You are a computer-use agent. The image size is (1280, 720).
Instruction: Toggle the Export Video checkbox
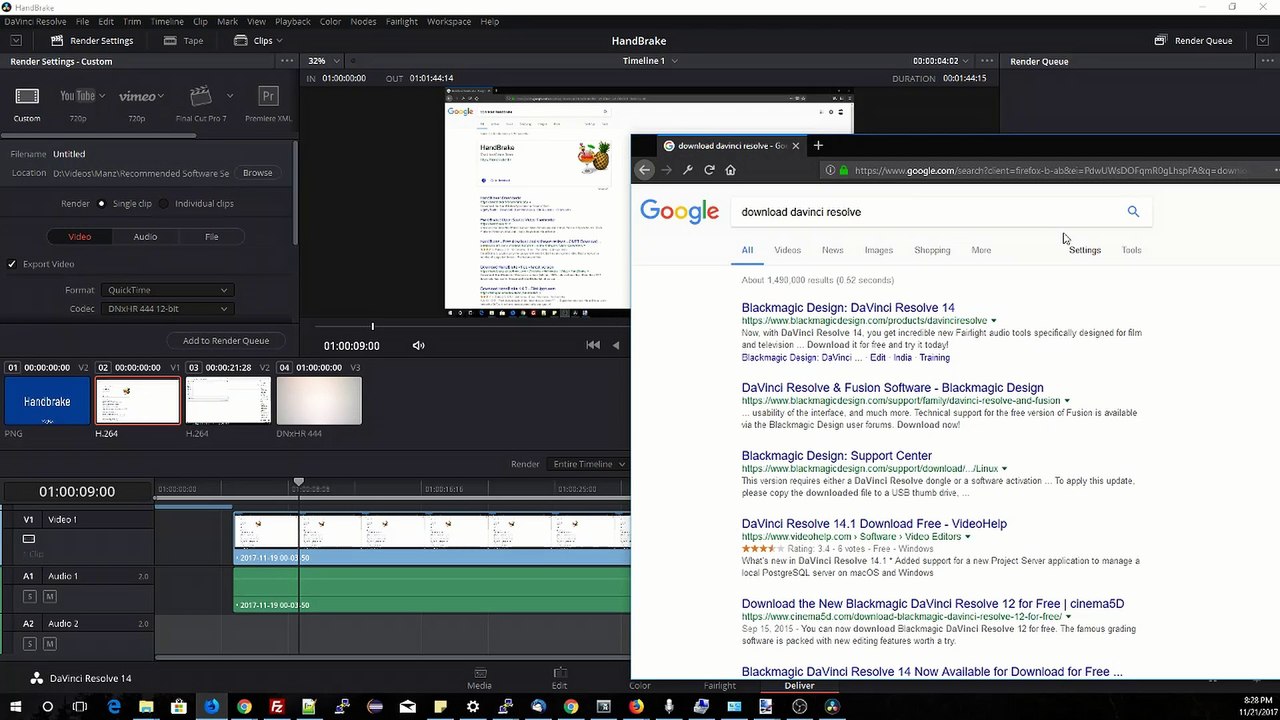tap(12, 264)
